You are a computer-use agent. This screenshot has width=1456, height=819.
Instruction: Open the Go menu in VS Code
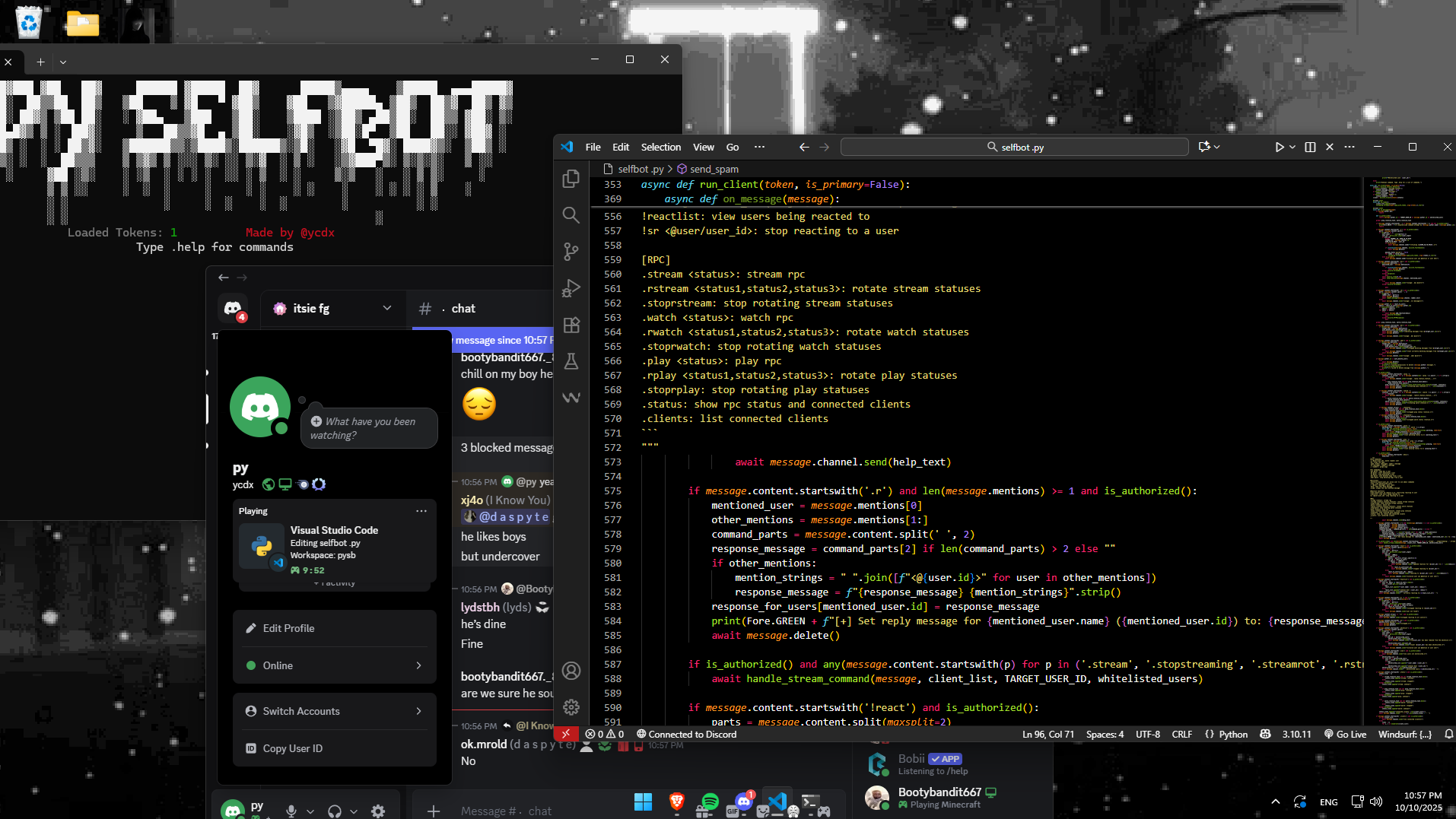[x=733, y=148]
